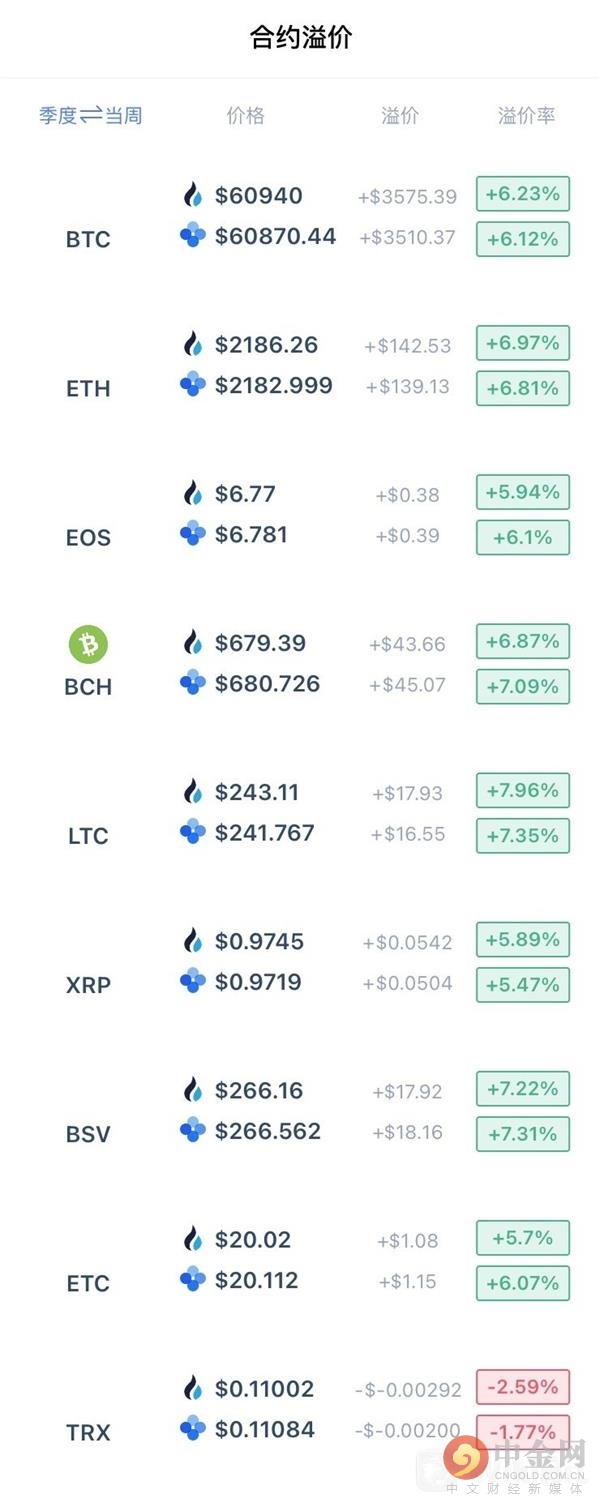Click the +7.96% LTC premium badge
Image resolution: width=600 pixels, height=1507 pixels.
(x=523, y=791)
